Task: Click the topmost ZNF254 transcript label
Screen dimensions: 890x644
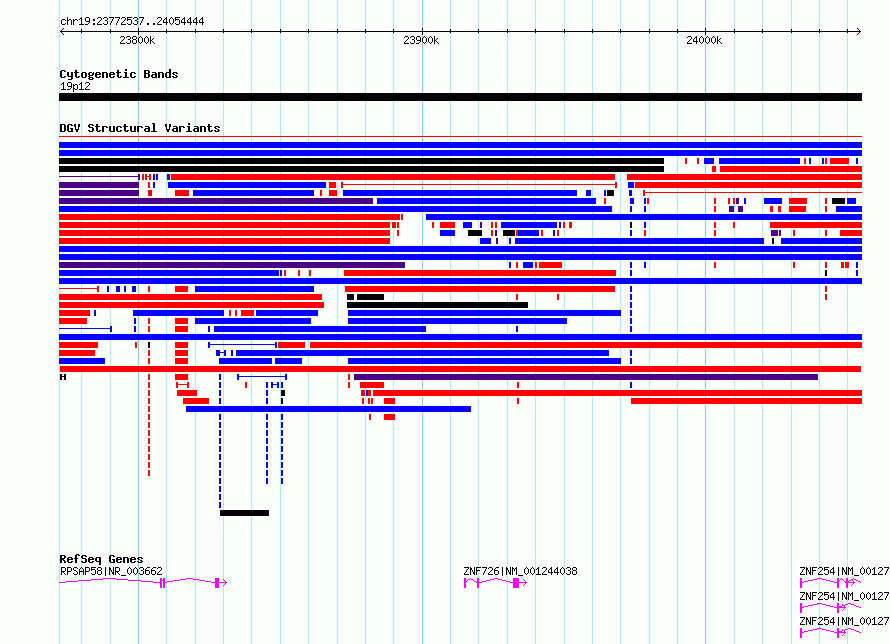Action: coord(844,571)
